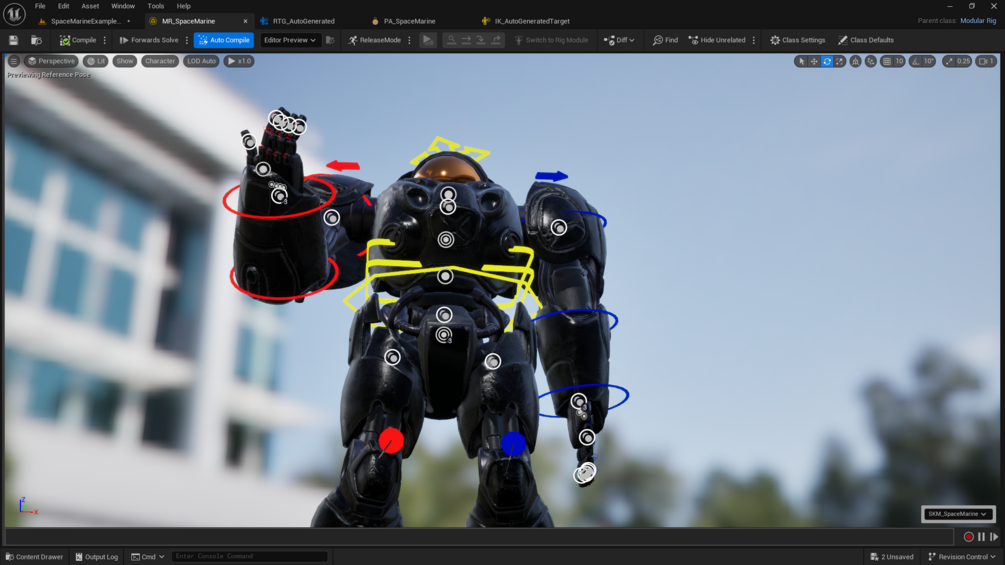Open the Edit menu
This screenshot has width=1005, height=565.
63,6
